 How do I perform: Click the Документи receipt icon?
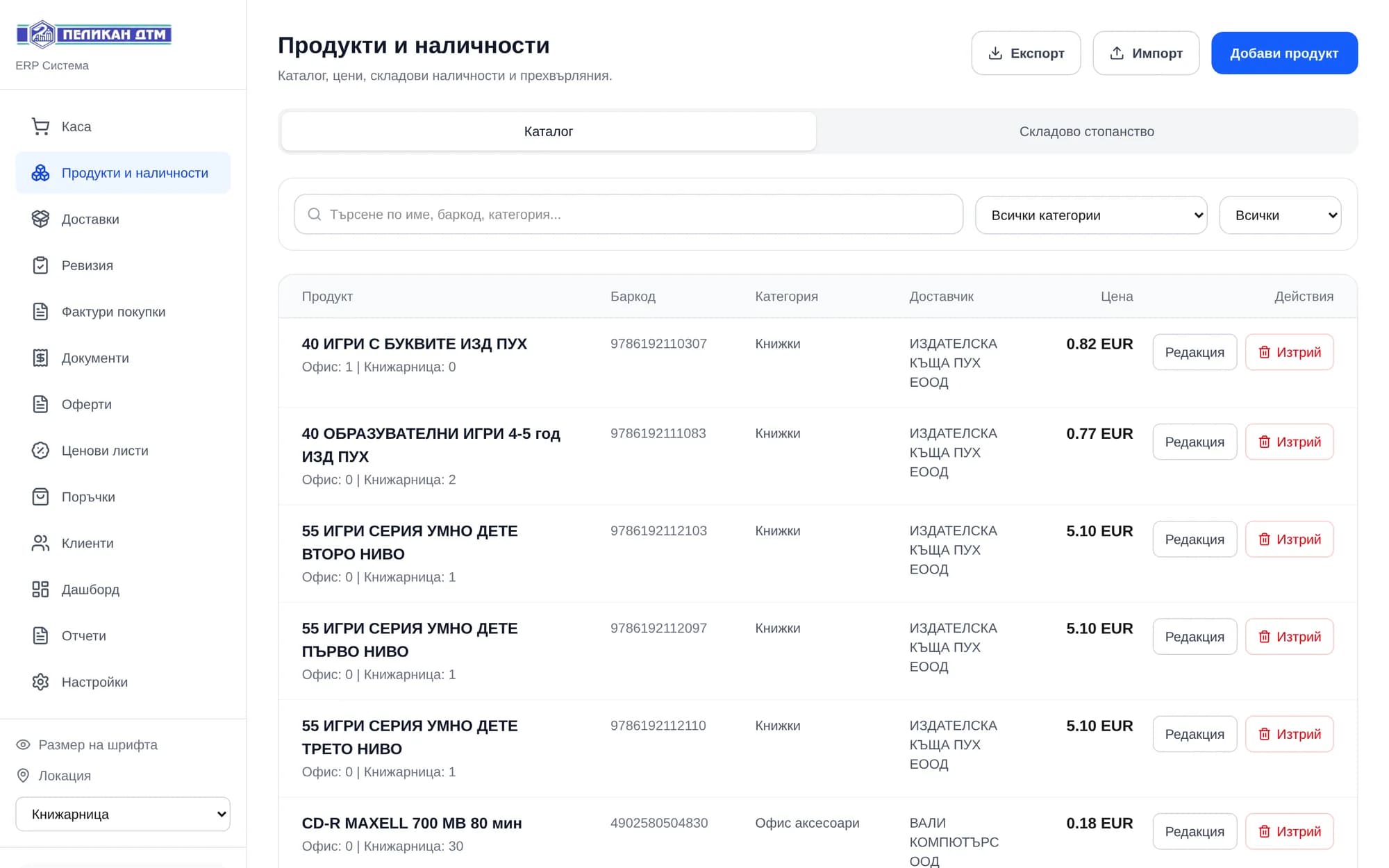[40, 358]
